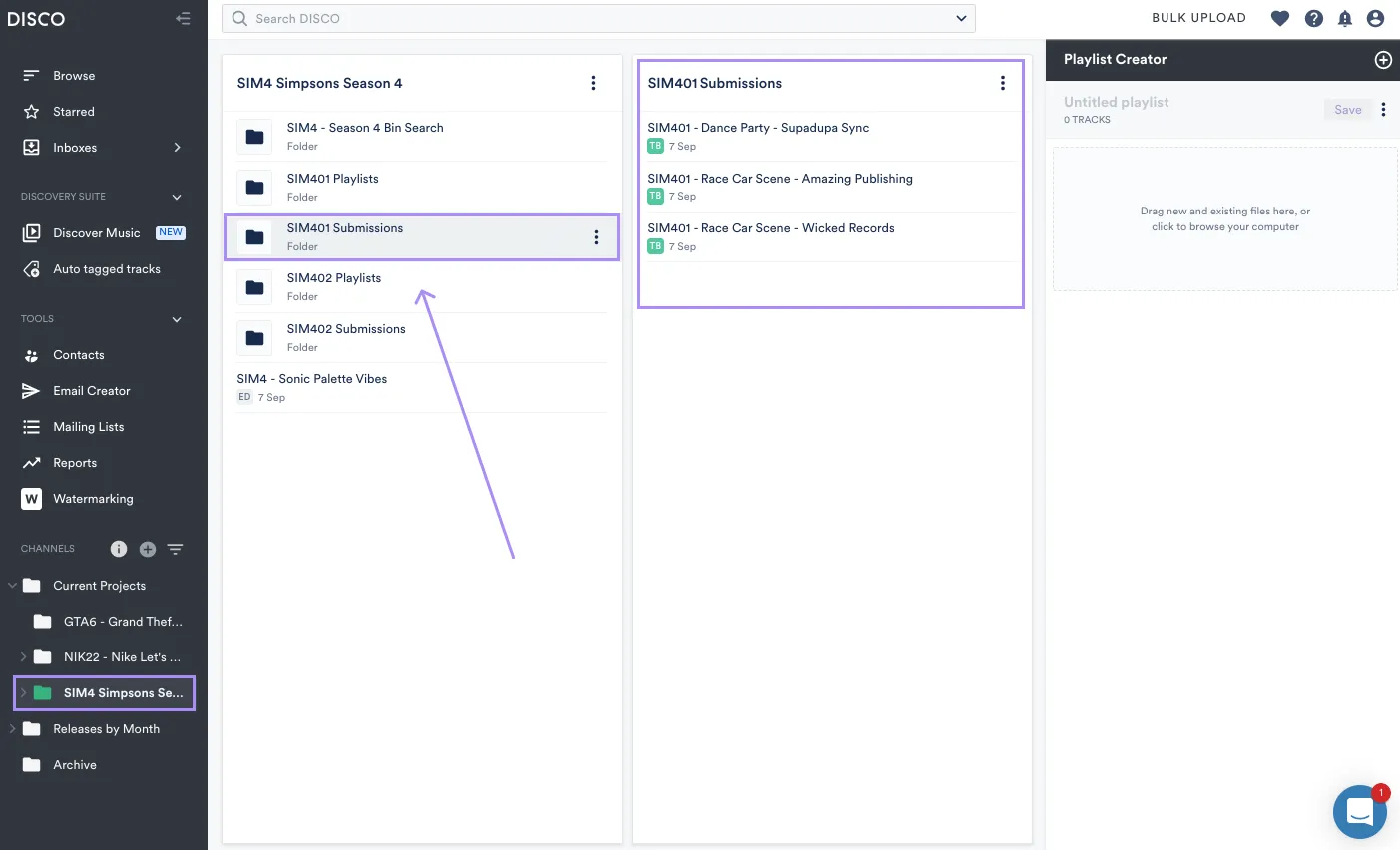Open the chat support bubble
The image size is (1400, 850).
(x=1359, y=811)
